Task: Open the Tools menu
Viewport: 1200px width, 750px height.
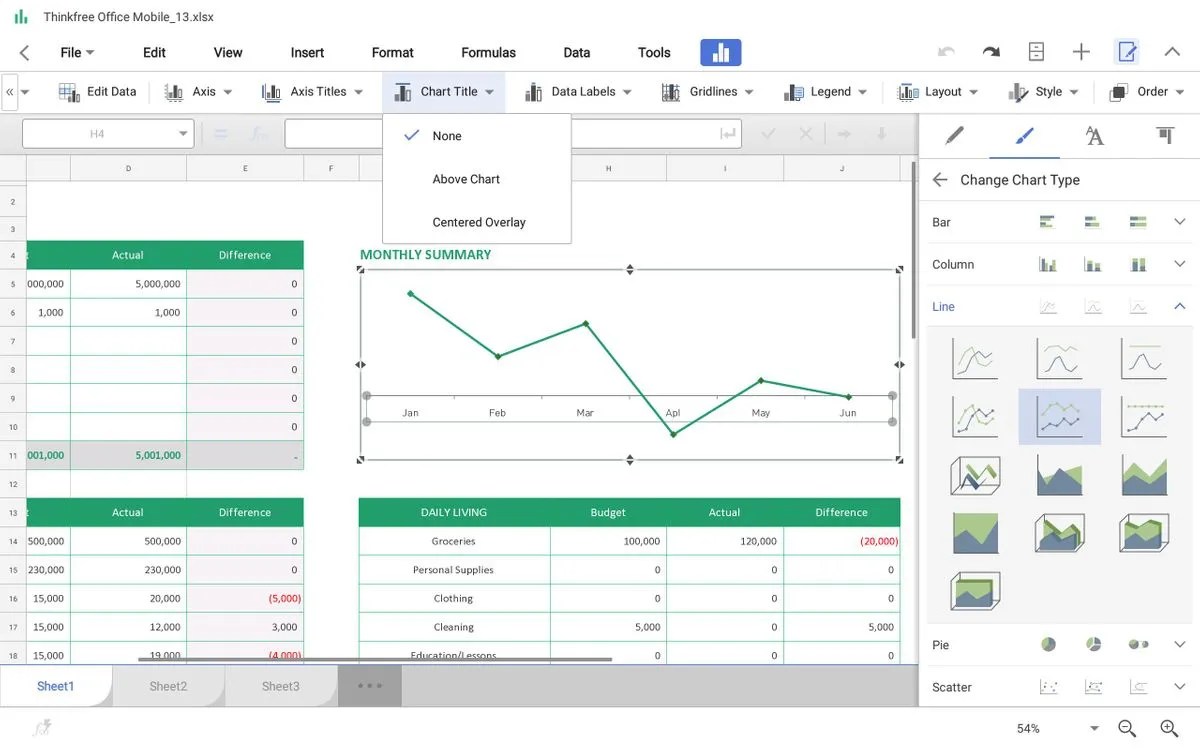Action: pos(654,52)
